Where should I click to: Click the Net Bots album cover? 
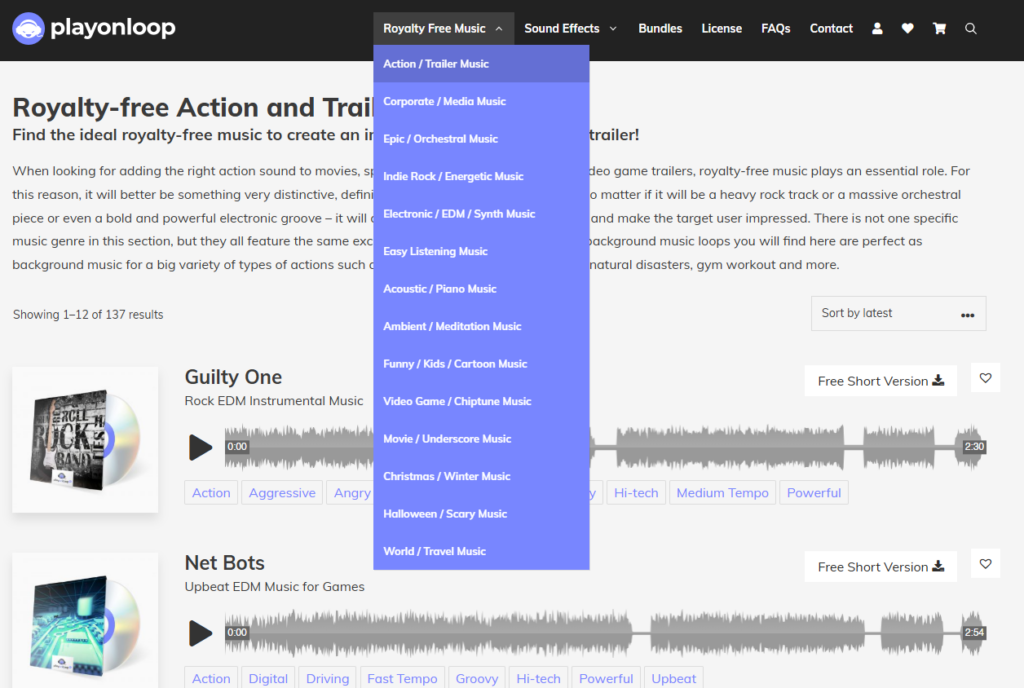(x=85, y=620)
